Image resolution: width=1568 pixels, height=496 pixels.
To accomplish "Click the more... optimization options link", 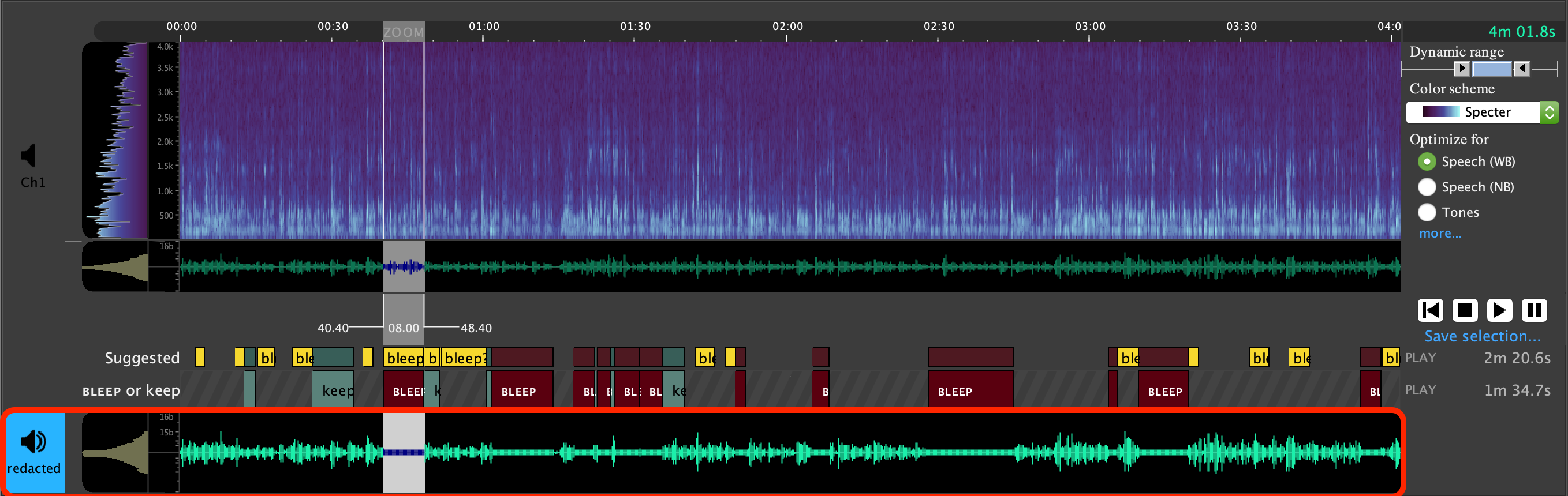I will tap(1440, 234).
